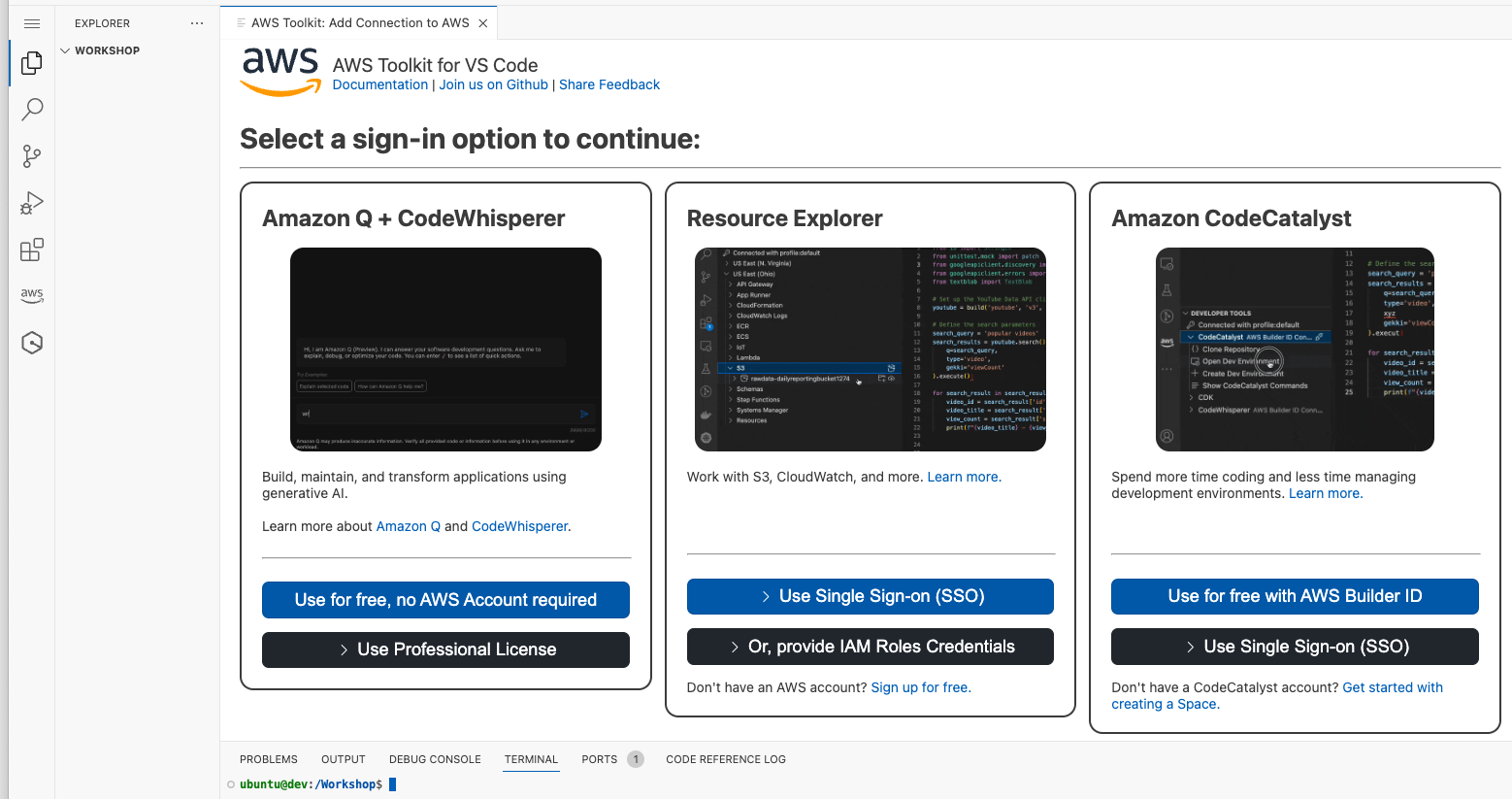Expand Use Professional License option

coord(445,649)
